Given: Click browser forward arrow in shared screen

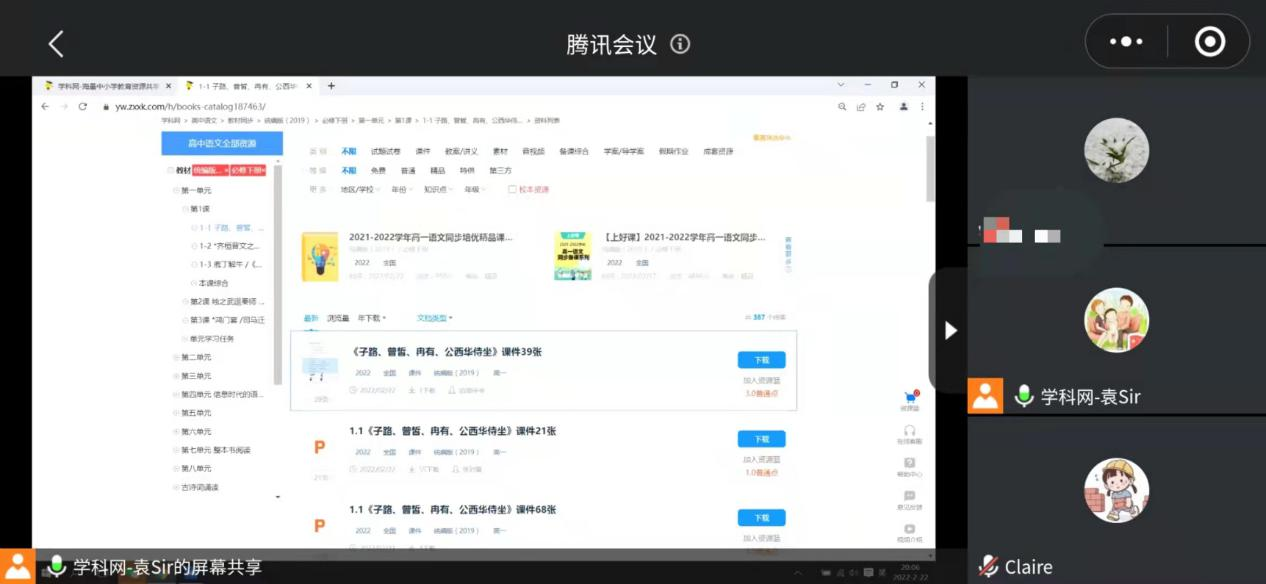Looking at the screenshot, I should [63, 106].
